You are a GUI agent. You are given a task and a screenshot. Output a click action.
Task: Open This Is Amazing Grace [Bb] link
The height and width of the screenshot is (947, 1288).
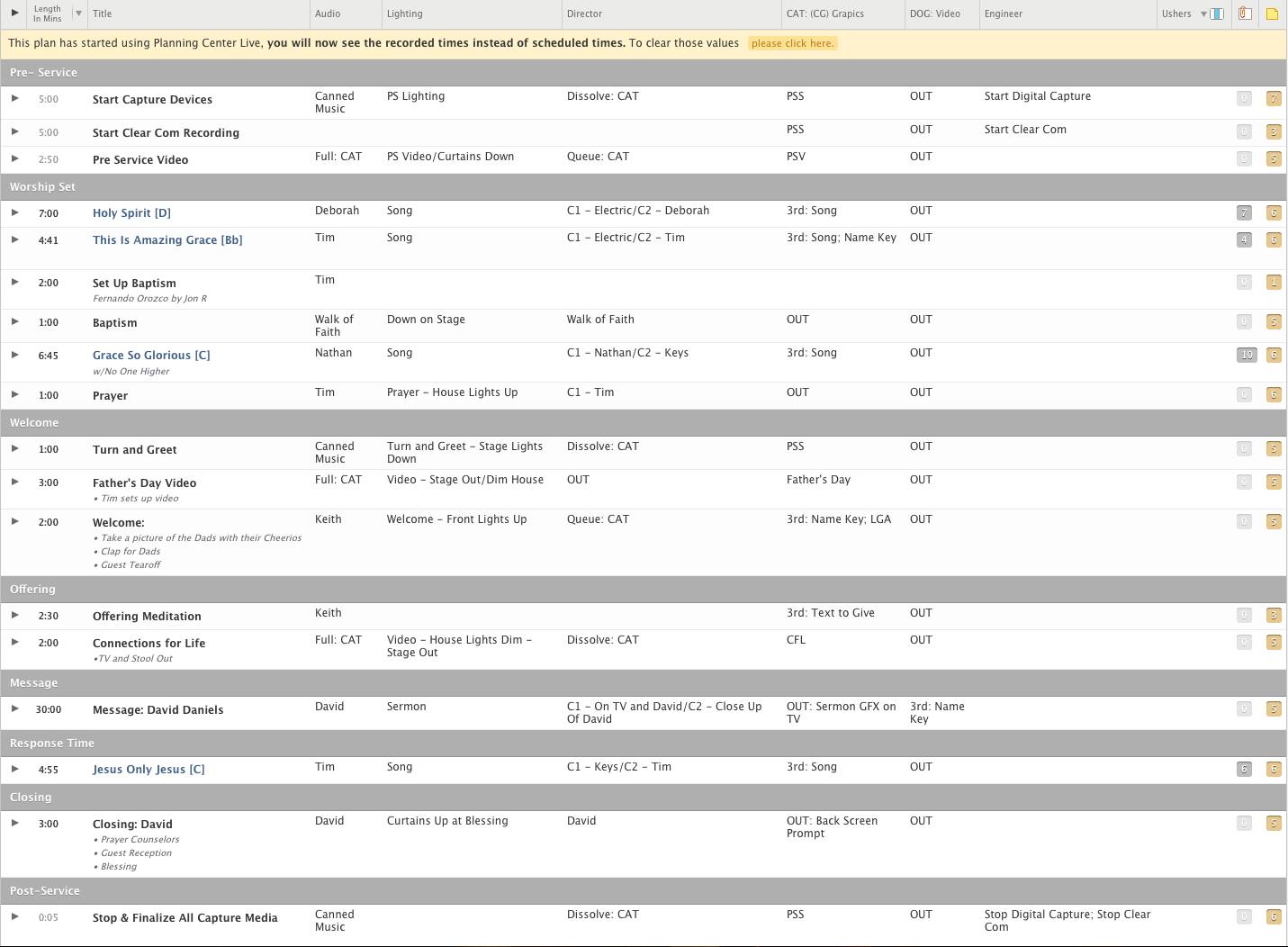[167, 240]
